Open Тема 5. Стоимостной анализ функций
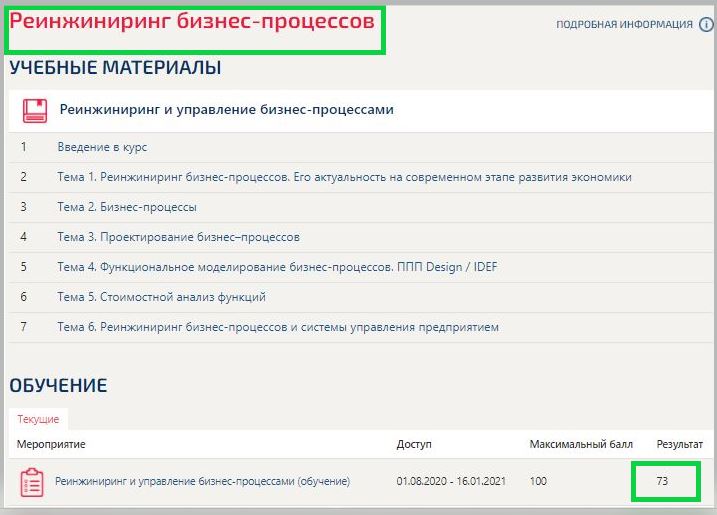 [x=161, y=297]
